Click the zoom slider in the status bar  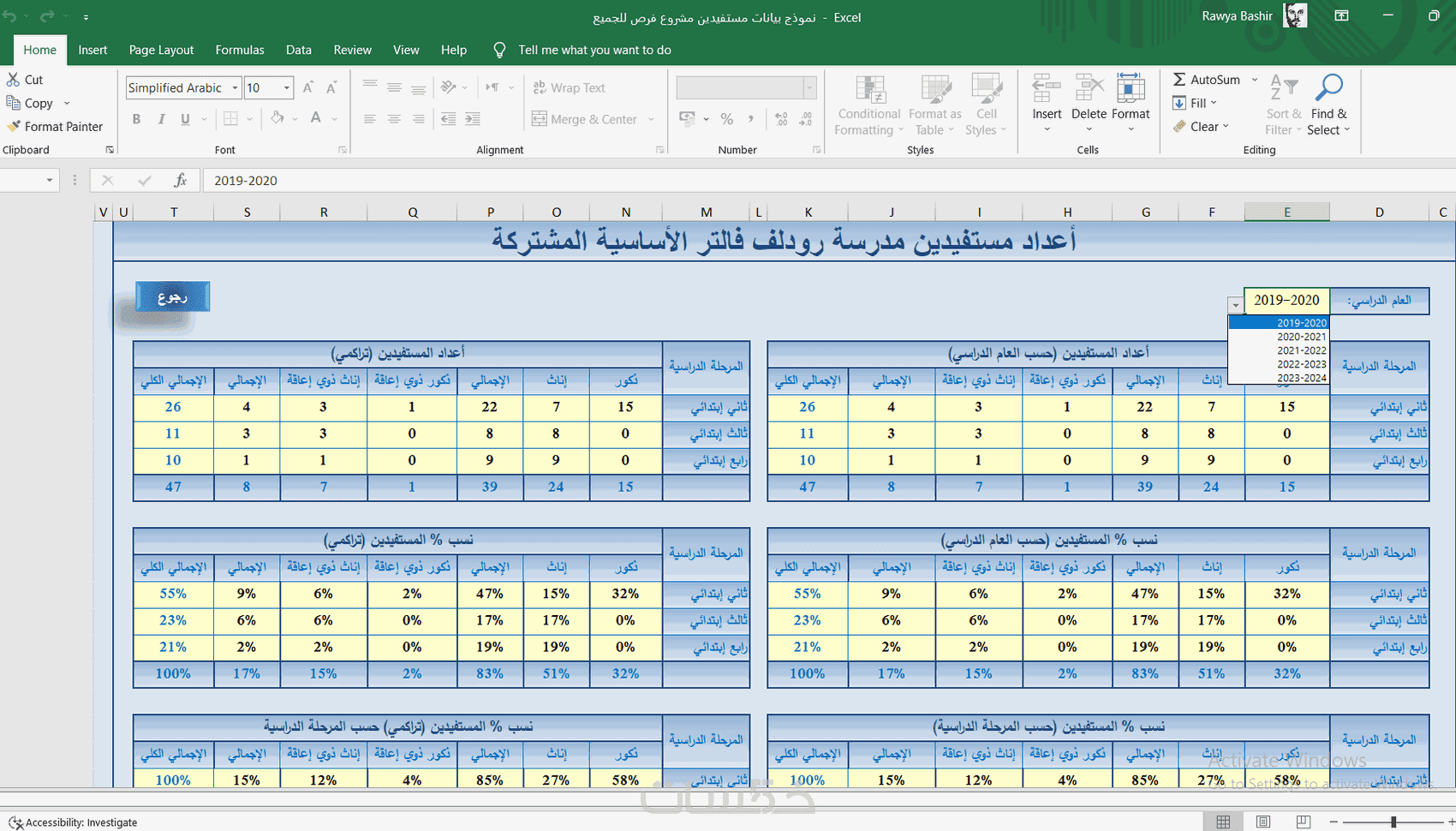coord(1393,822)
